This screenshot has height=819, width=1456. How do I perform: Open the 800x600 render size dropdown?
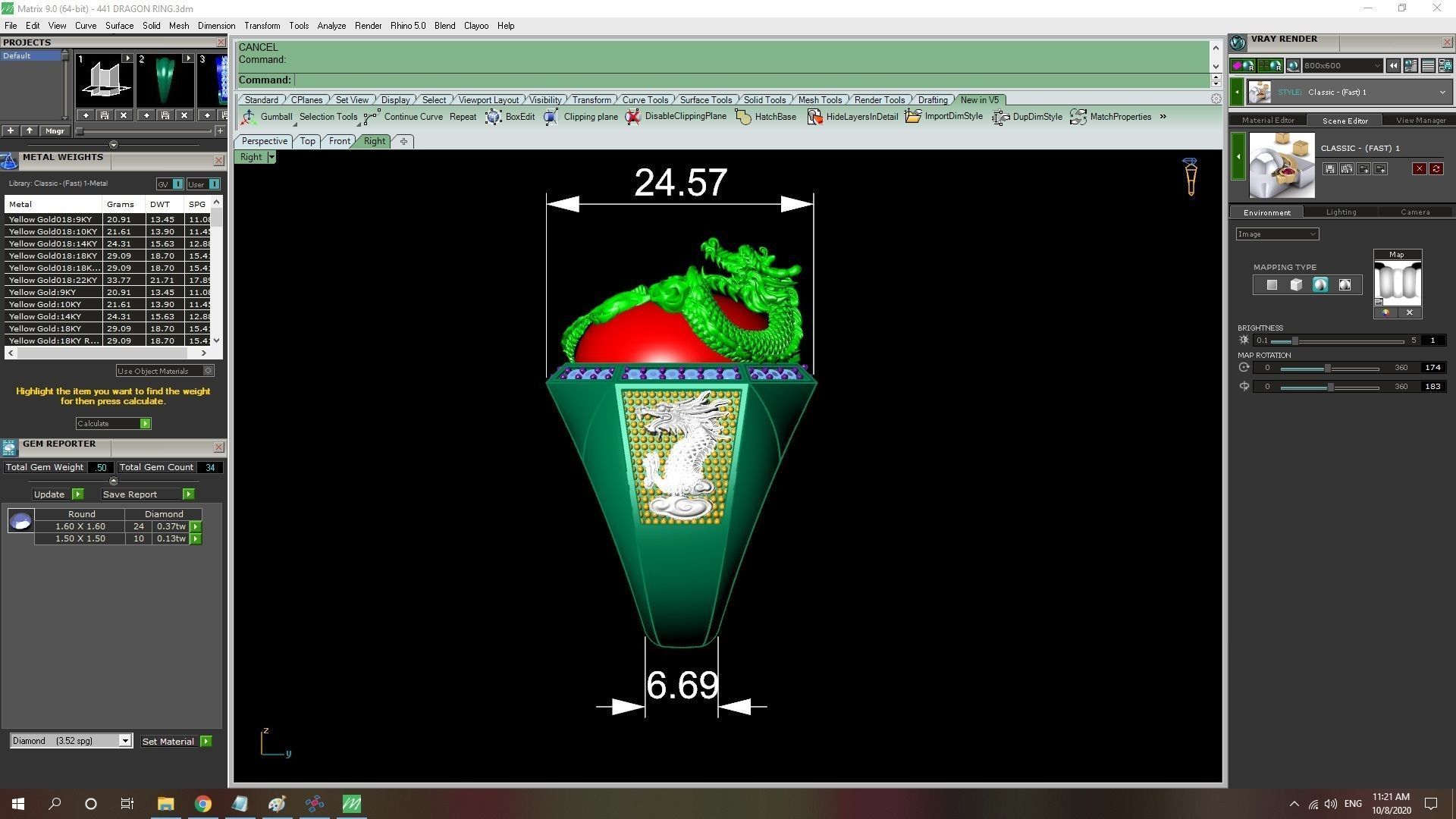(1377, 66)
